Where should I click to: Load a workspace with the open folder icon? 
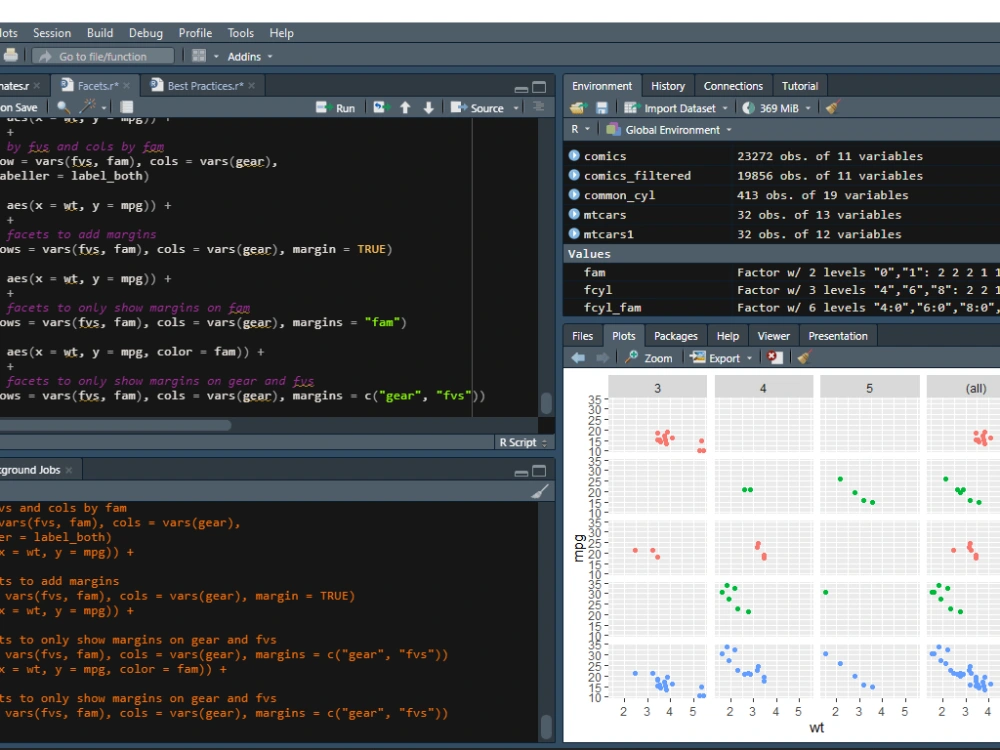578,107
